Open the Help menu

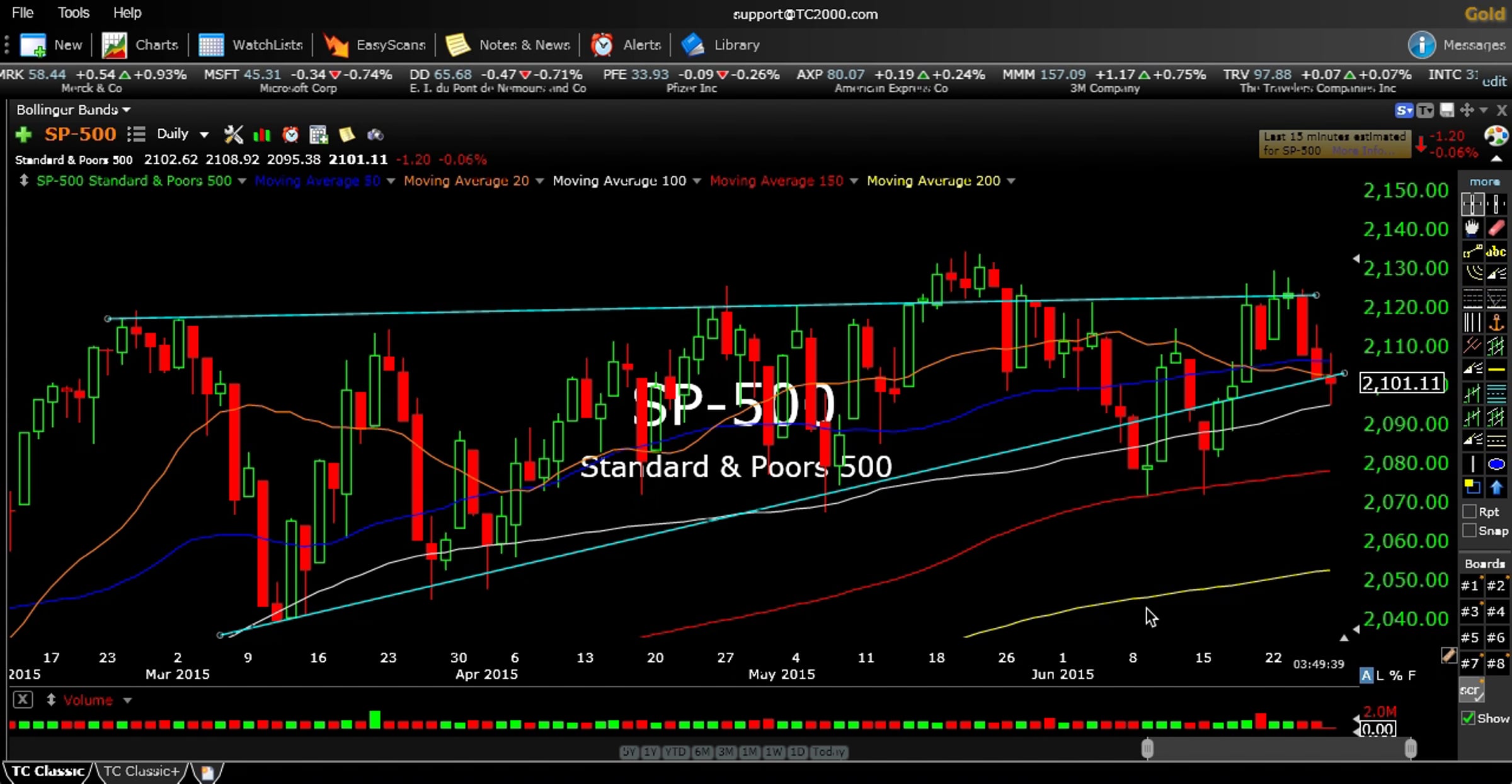pos(127,13)
